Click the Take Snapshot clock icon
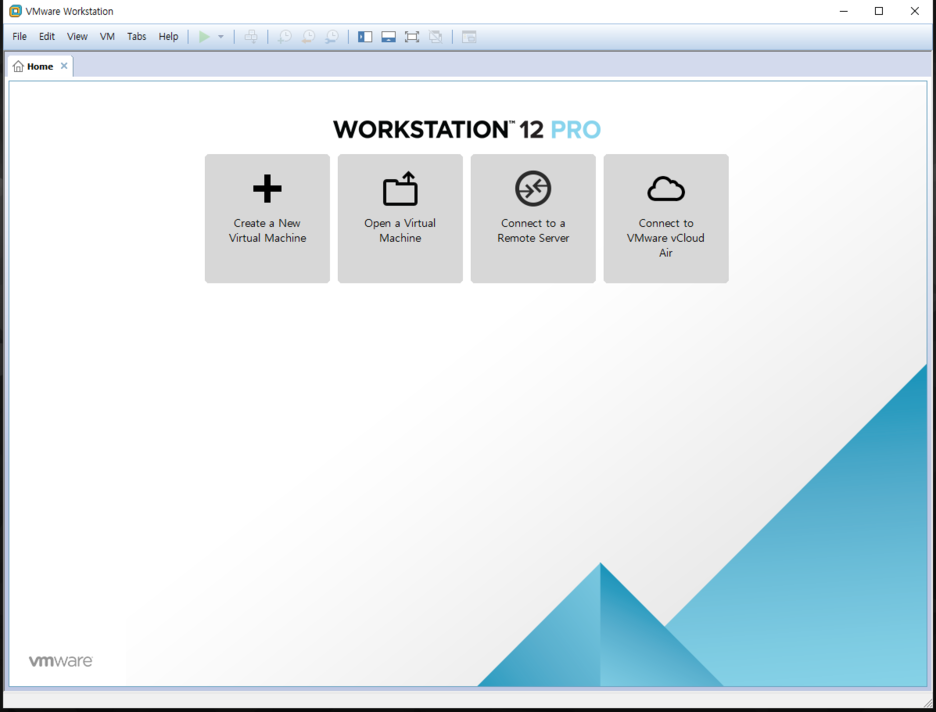Viewport: 936px width, 712px height. (x=285, y=37)
